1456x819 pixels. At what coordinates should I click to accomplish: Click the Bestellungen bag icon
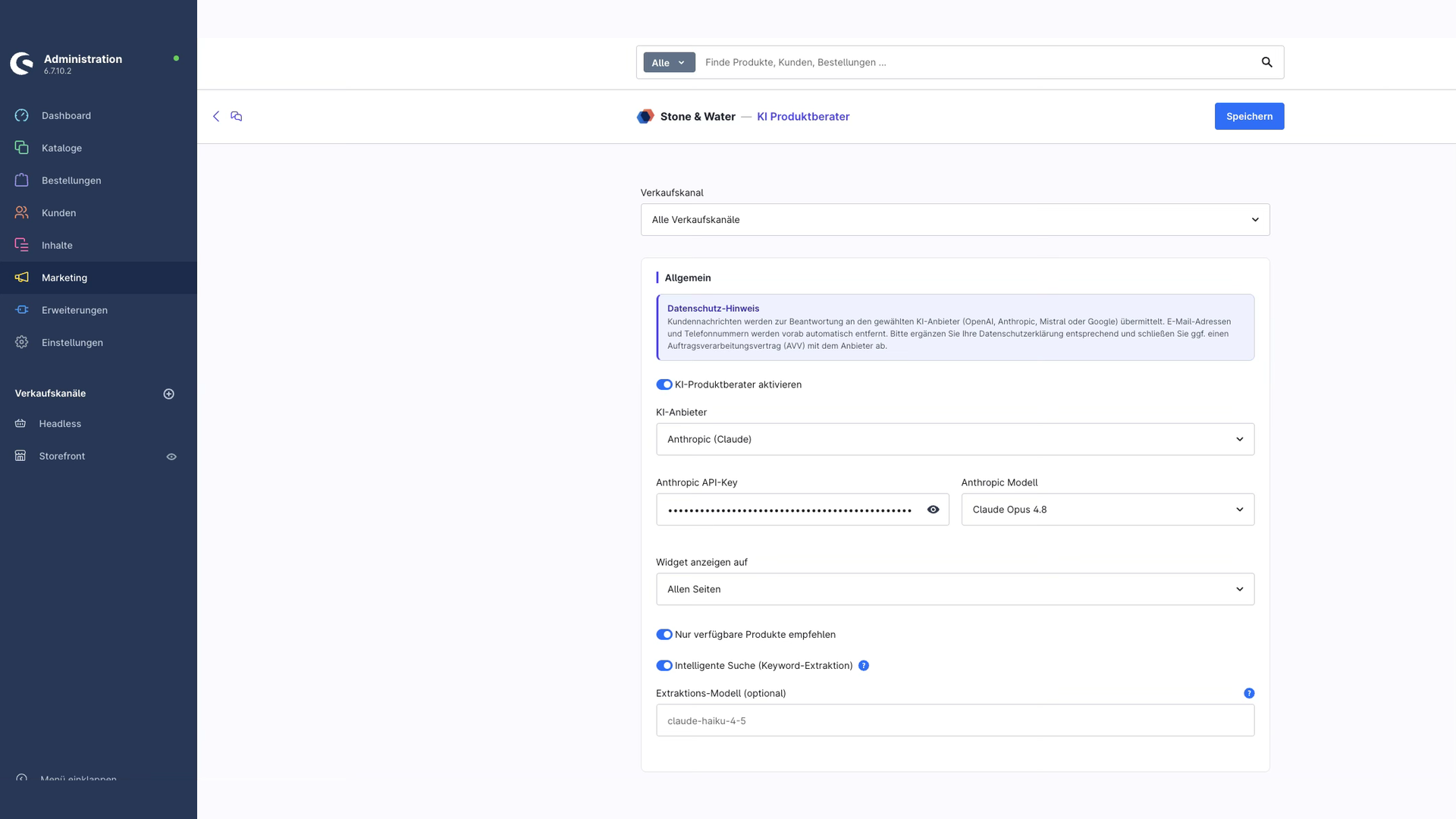(21, 180)
